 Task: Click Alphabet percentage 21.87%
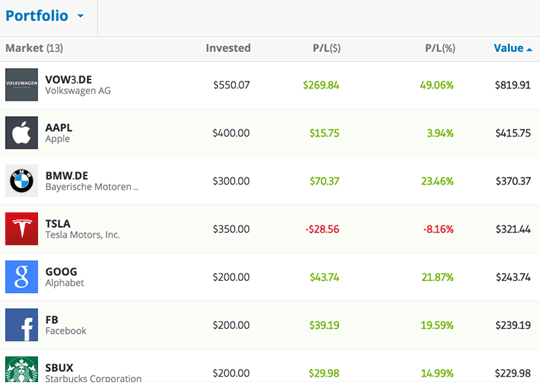(x=438, y=277)
